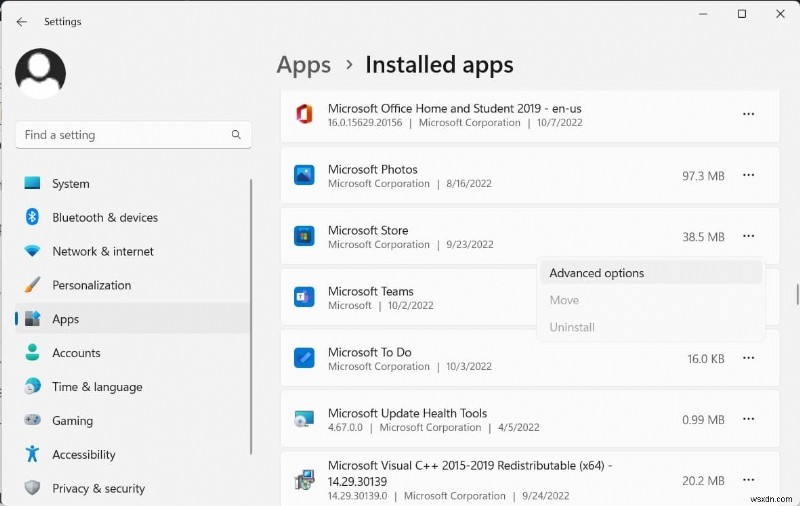Click the 20.2 MB size value
Screen dimensions: 800x506
point(703,480)
